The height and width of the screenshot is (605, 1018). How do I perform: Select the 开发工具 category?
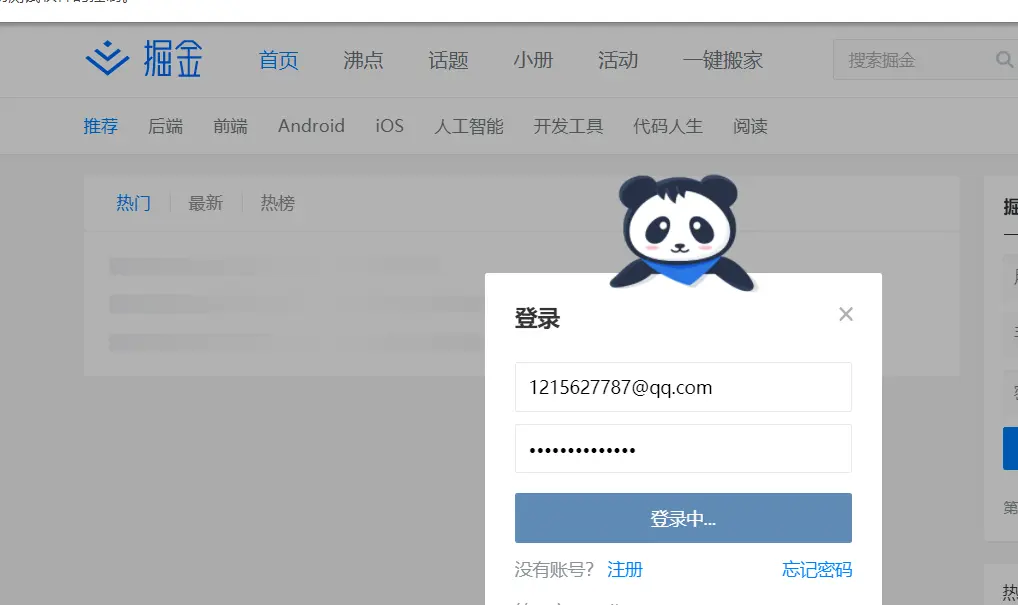pos(568,126)
